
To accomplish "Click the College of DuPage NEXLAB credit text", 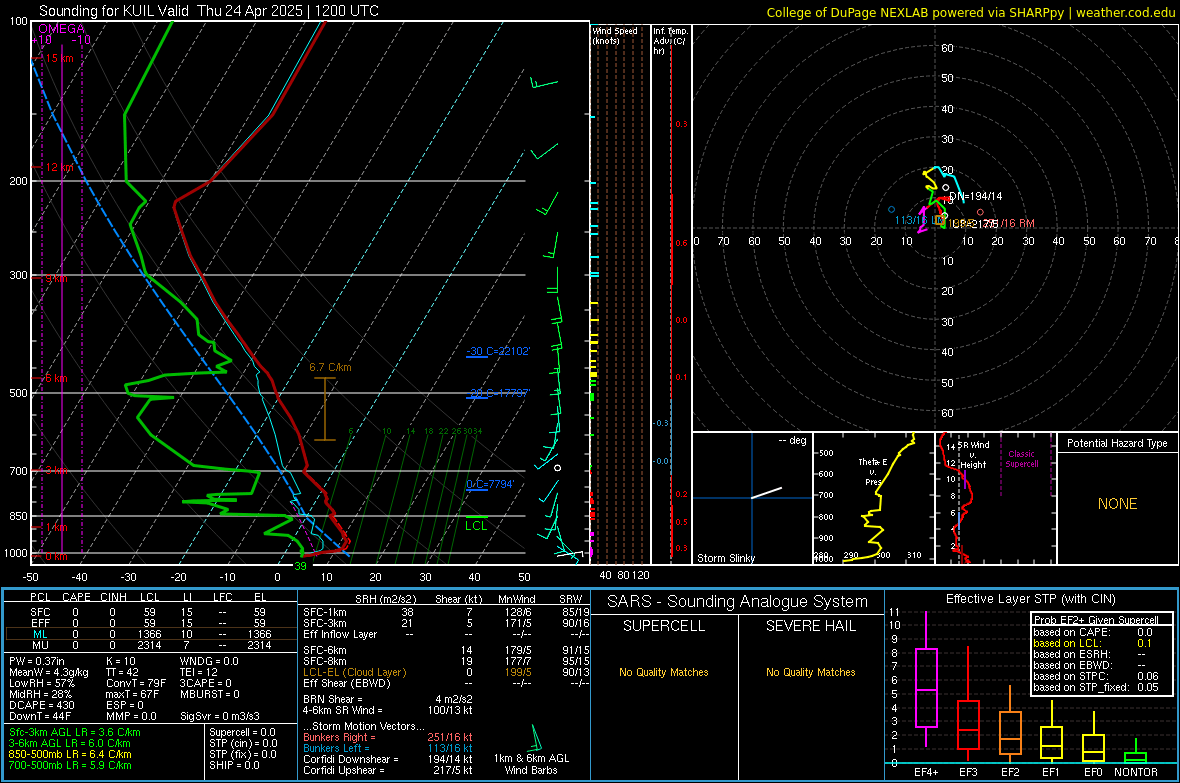I will tap(970, 12).
